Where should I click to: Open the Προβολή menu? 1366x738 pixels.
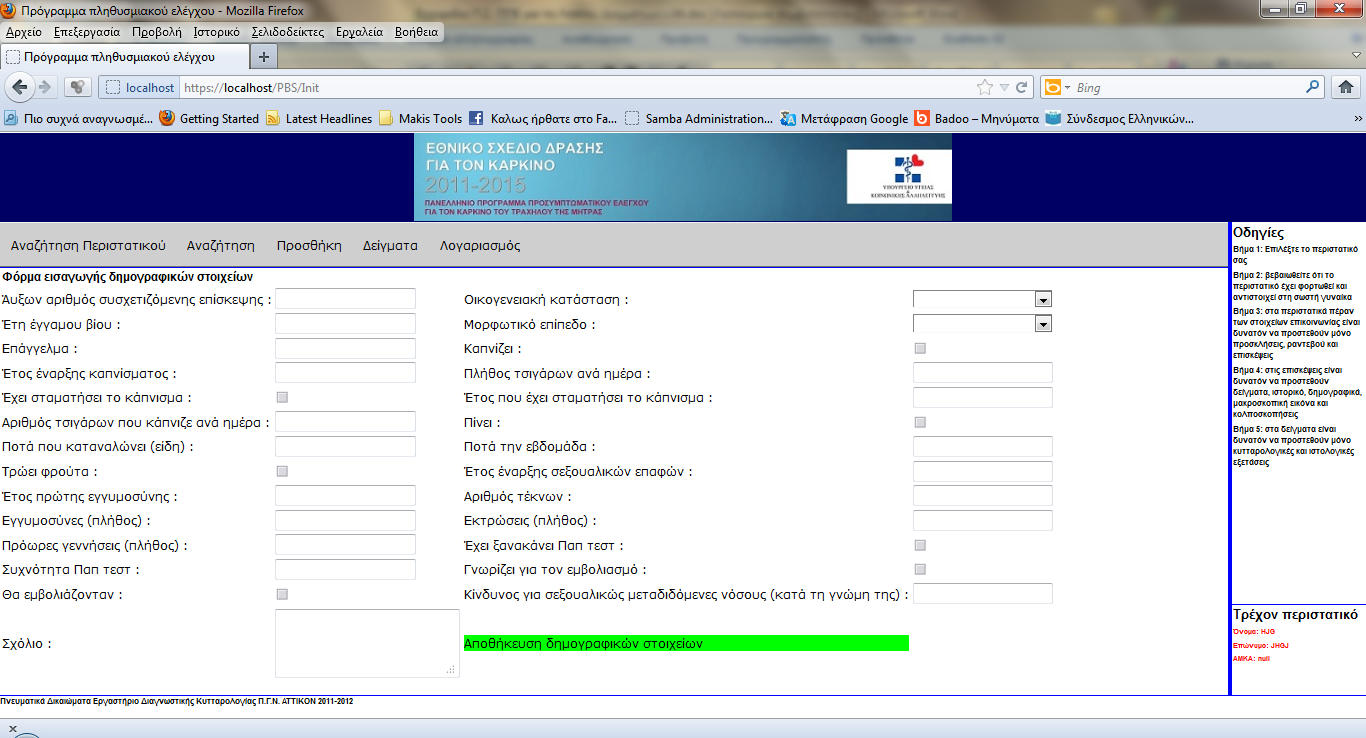[157, 32]
